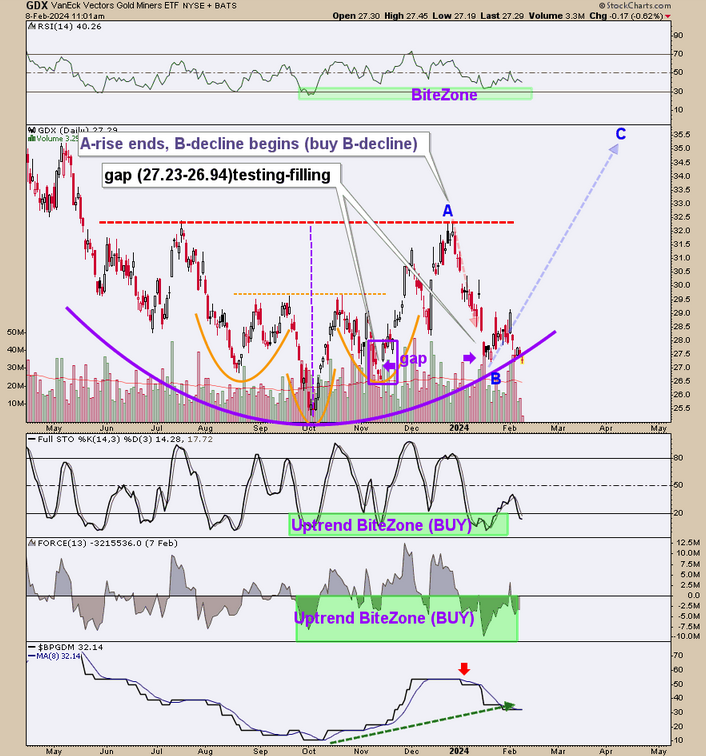Screen dimensions: 706x756
Task: Click the Chg -0.17 (-0.62%) value
Action: (x=626, y=15)
